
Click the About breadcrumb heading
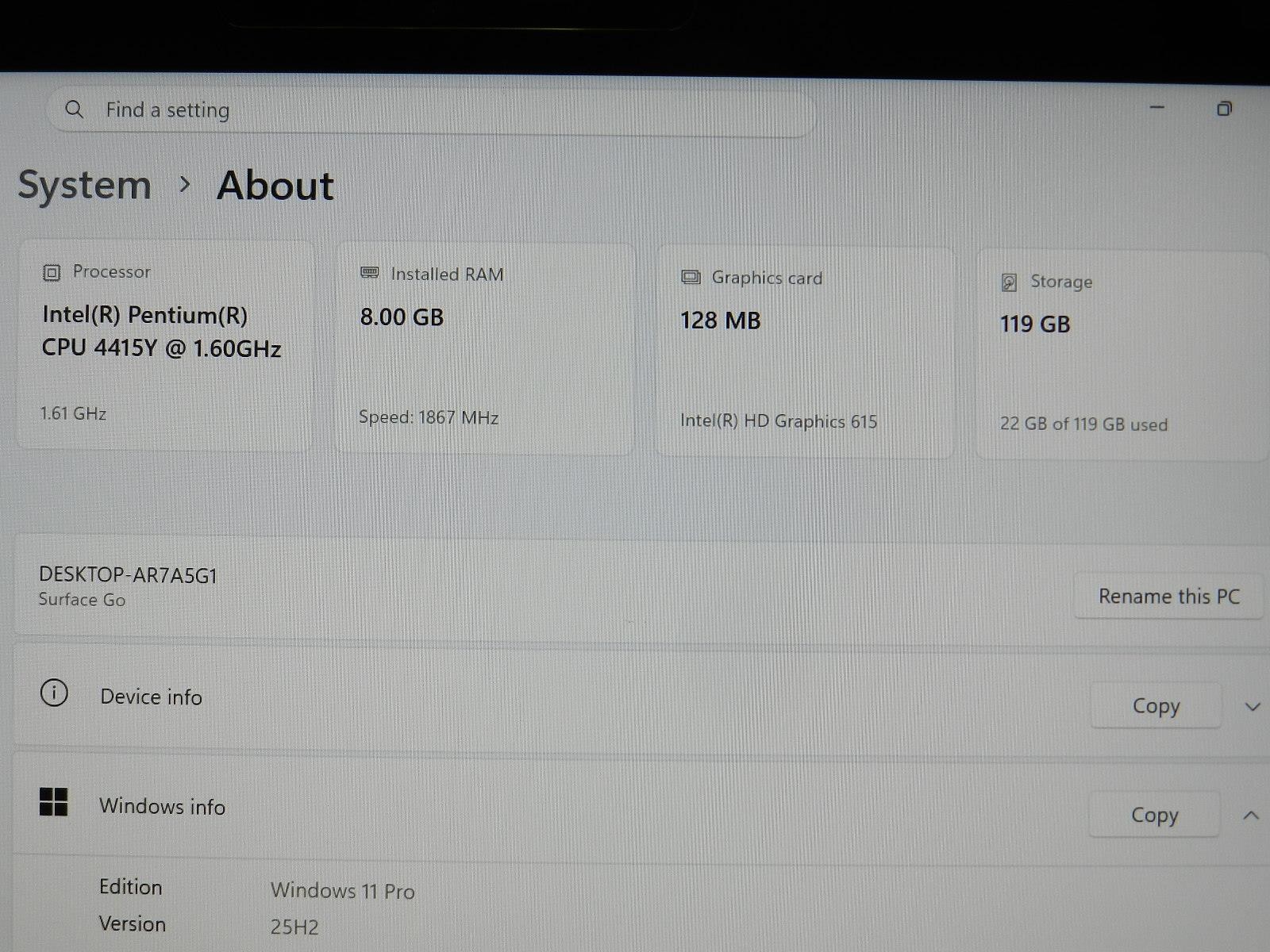[275, 186]
